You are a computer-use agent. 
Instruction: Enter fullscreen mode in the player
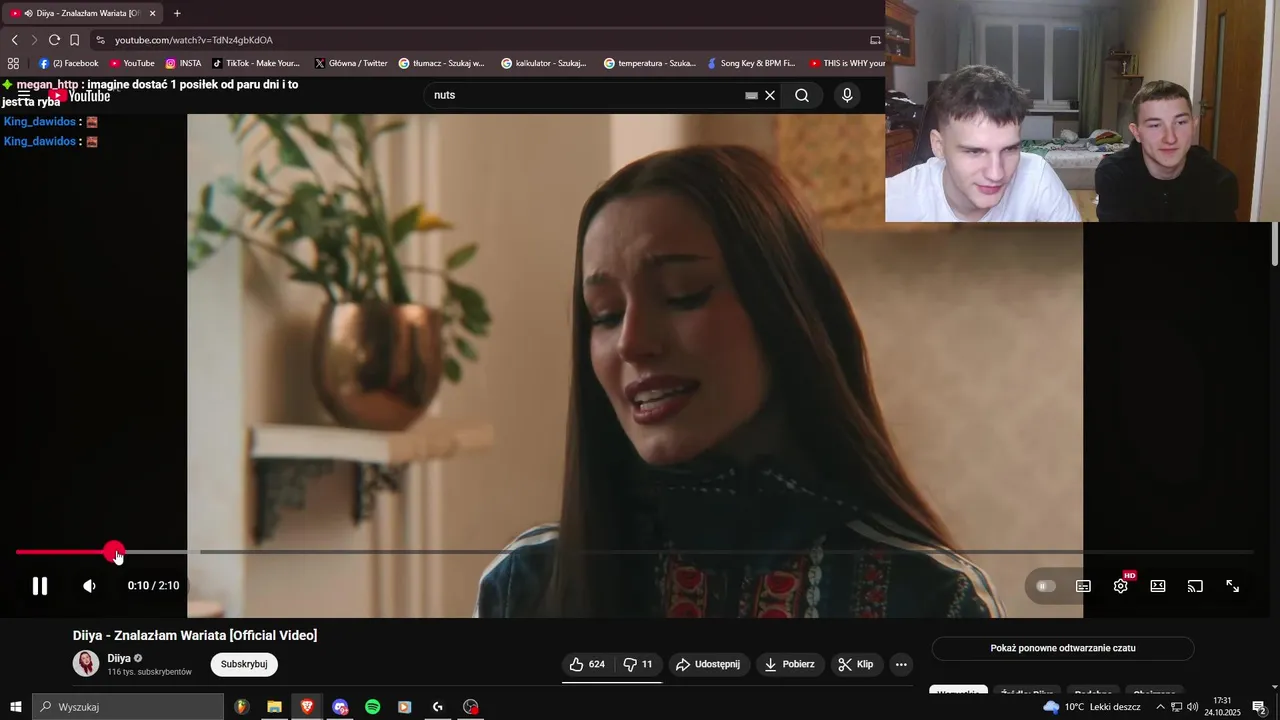[x=1233, y=586]
